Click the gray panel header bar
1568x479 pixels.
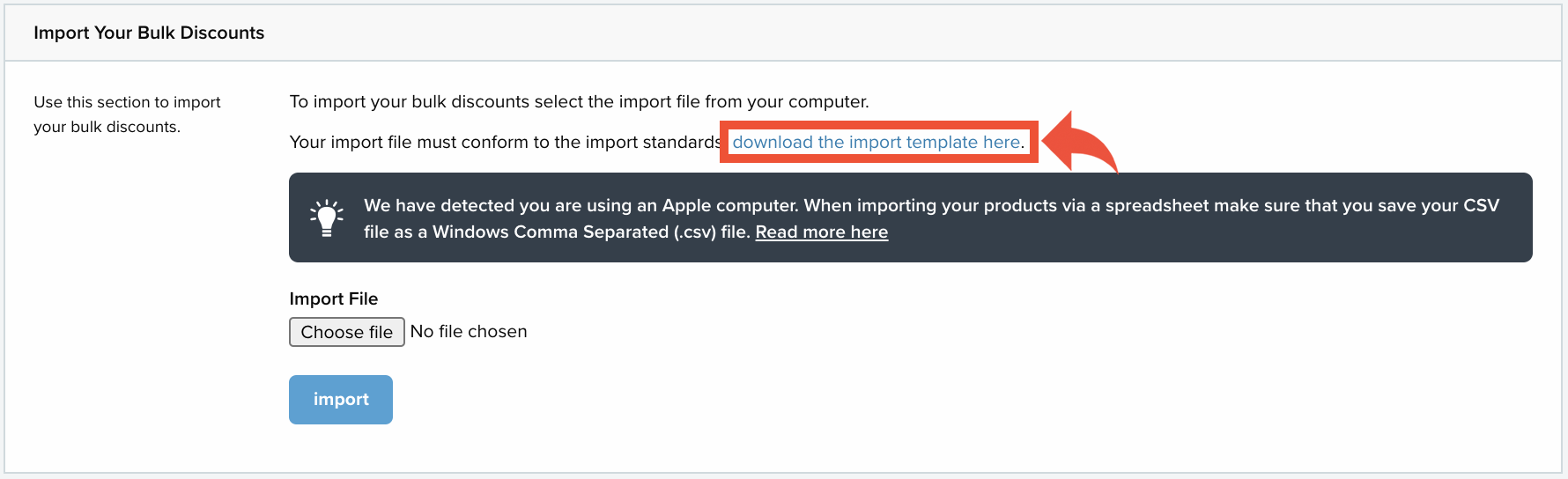pyautogui.click(x=783, y=33)
